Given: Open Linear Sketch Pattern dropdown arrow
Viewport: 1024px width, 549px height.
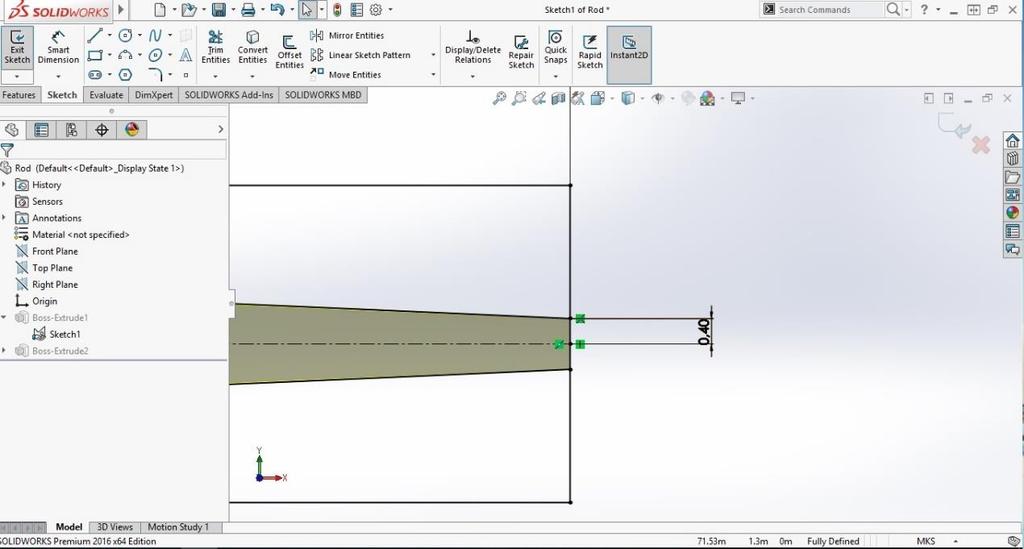Looking at the screenshot, I should 433,55.
